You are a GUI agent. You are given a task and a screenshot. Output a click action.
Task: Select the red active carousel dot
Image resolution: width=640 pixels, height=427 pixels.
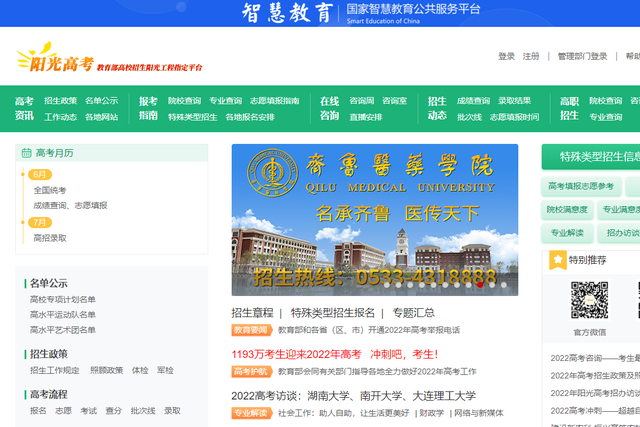pos(480,285)
